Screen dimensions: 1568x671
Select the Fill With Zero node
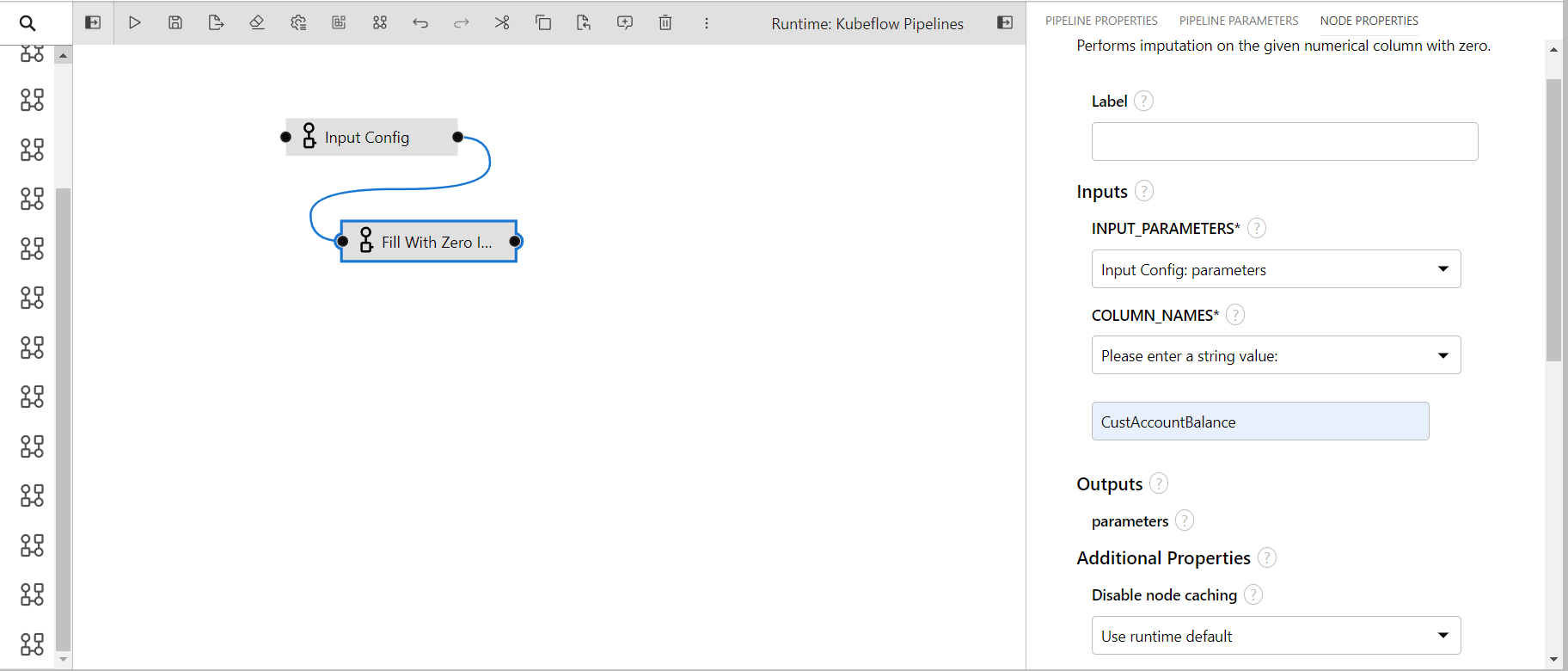(429, 242)
